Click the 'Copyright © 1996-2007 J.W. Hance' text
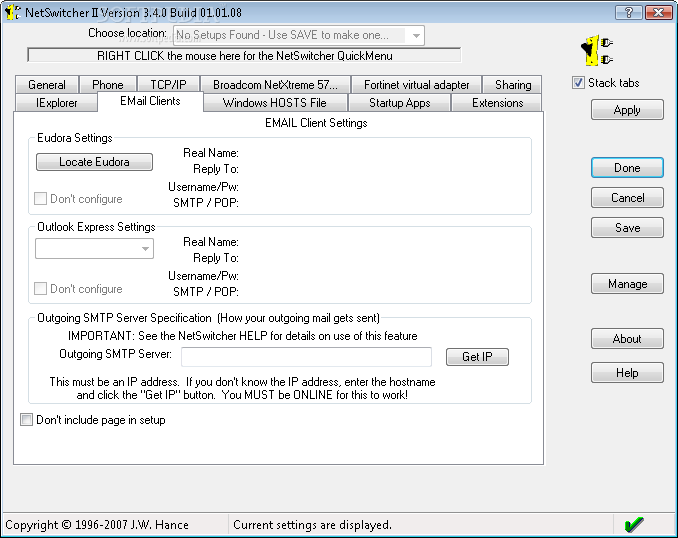This screenshot has height=538, width=678. (x=97, y=525)
